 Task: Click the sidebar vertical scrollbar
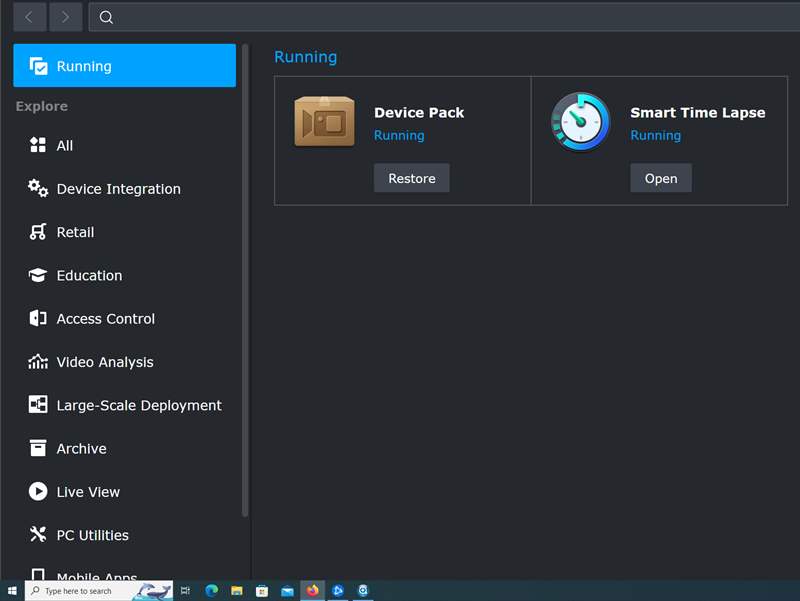click(245, 281)
